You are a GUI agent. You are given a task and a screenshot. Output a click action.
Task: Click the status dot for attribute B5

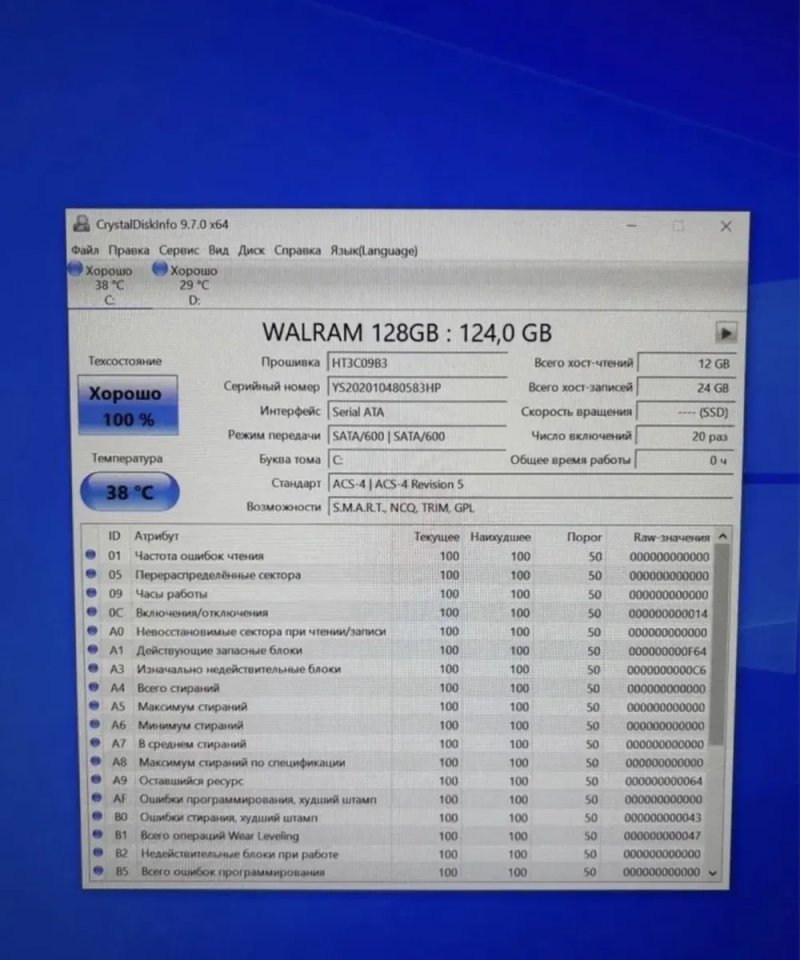(99, 870)
